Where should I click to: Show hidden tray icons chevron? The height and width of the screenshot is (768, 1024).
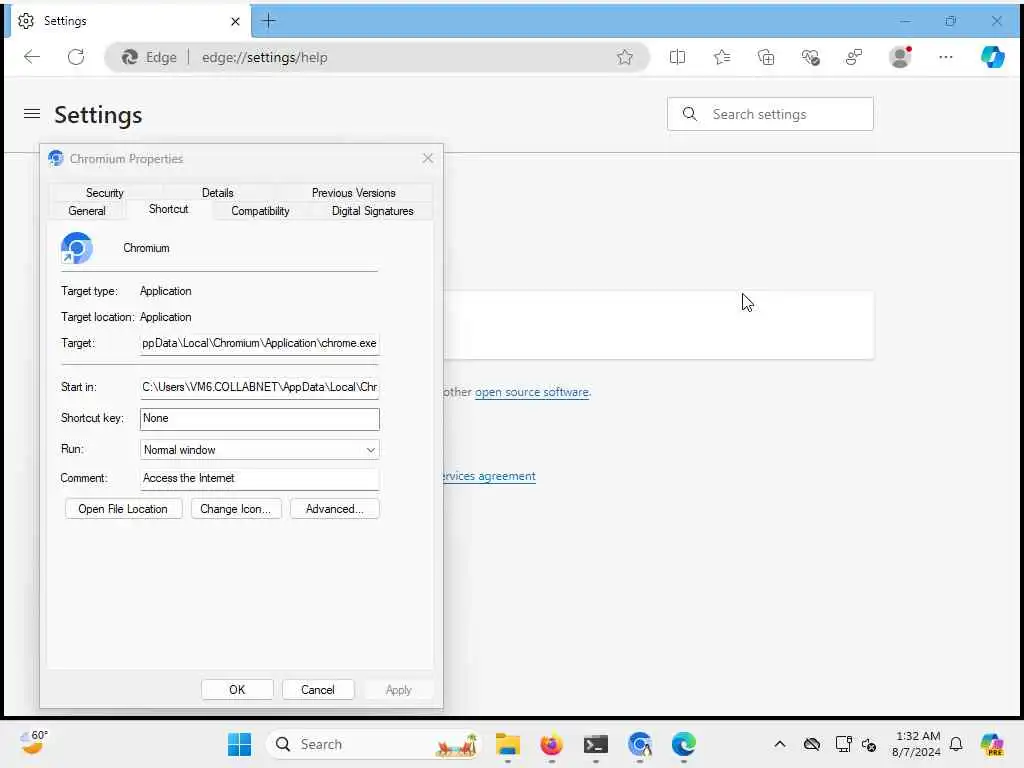tap(780, 744)
